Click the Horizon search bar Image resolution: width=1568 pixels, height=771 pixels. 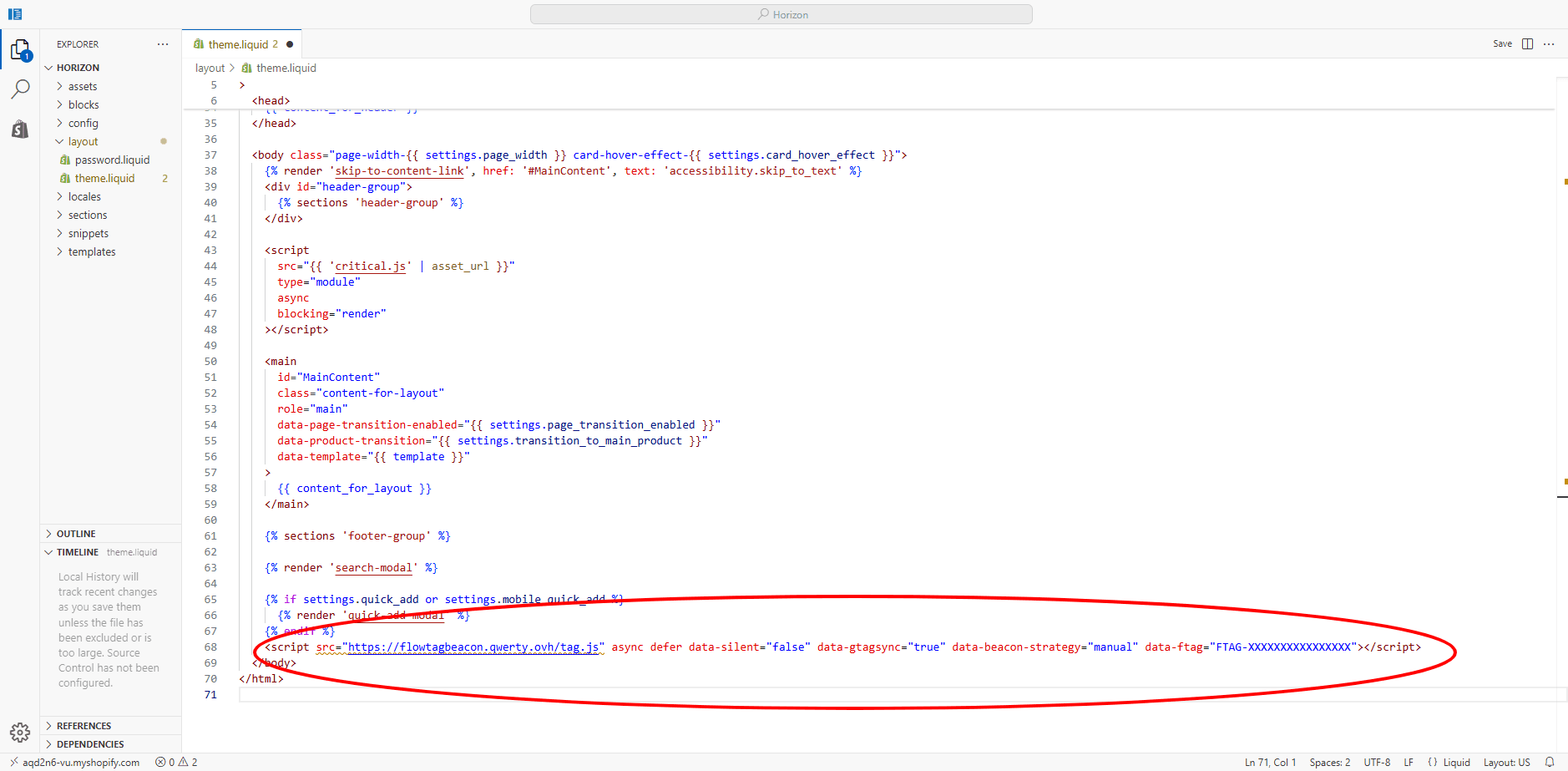point(781,13)
